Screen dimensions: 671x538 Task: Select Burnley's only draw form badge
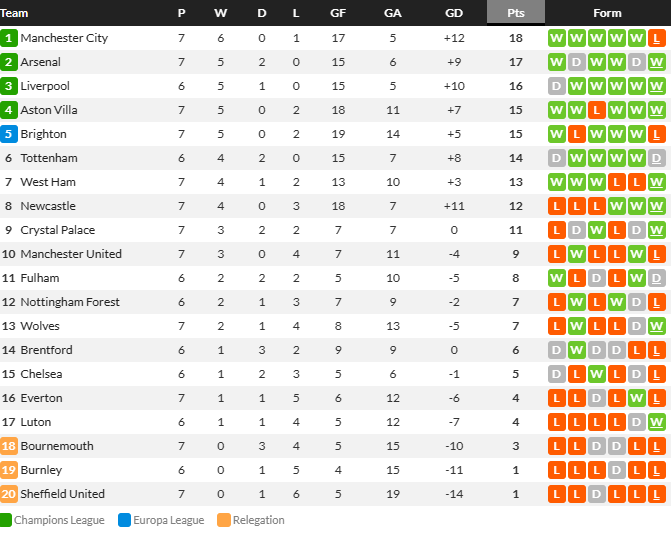(x=616, y=470)
